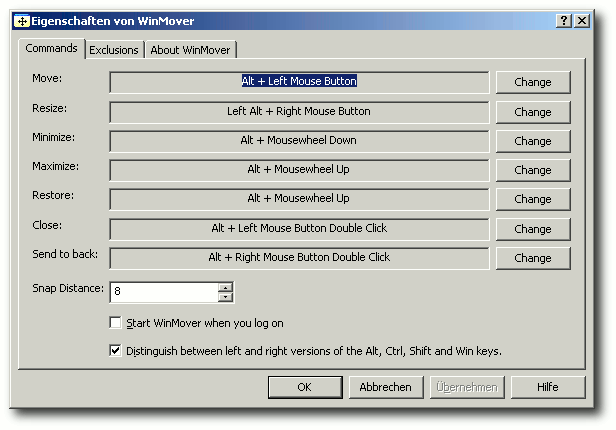616x430 pixels.
Task: Change the Maximize shortcut
Action: click(532, 170)
